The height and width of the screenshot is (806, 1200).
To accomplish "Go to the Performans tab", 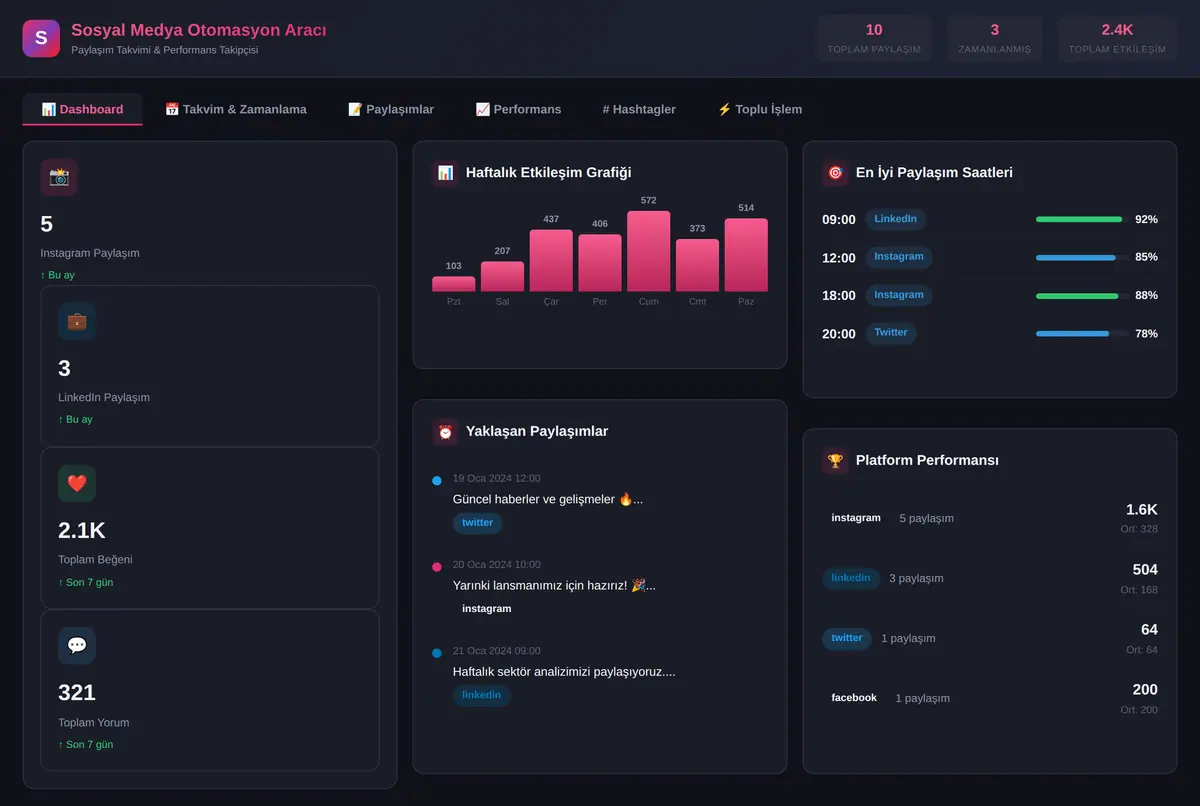I will (518, 109).
